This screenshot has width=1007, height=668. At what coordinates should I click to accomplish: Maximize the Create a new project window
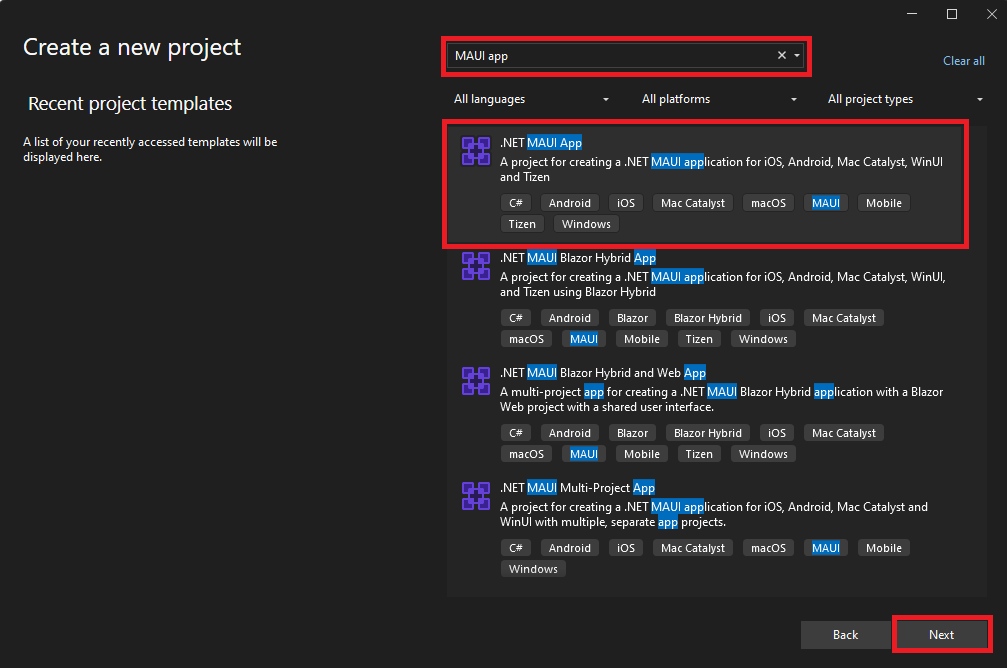(952, 14)
